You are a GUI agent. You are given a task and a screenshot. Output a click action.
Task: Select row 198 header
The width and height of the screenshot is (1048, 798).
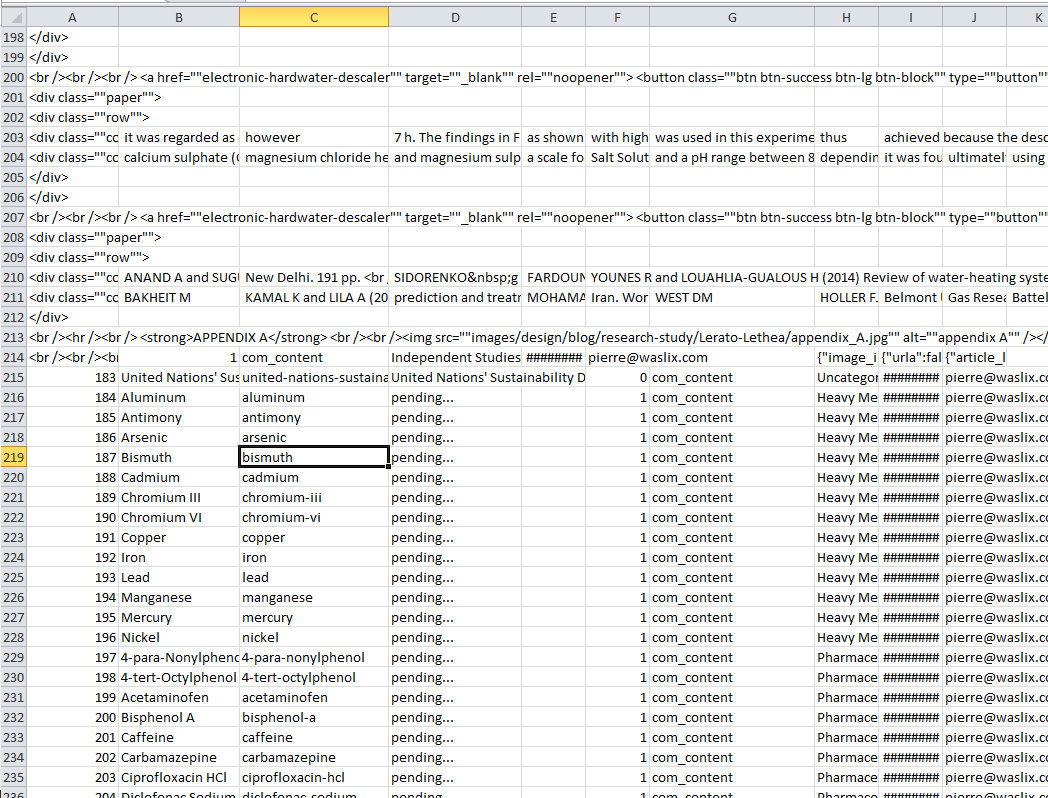tap(13, 37)
